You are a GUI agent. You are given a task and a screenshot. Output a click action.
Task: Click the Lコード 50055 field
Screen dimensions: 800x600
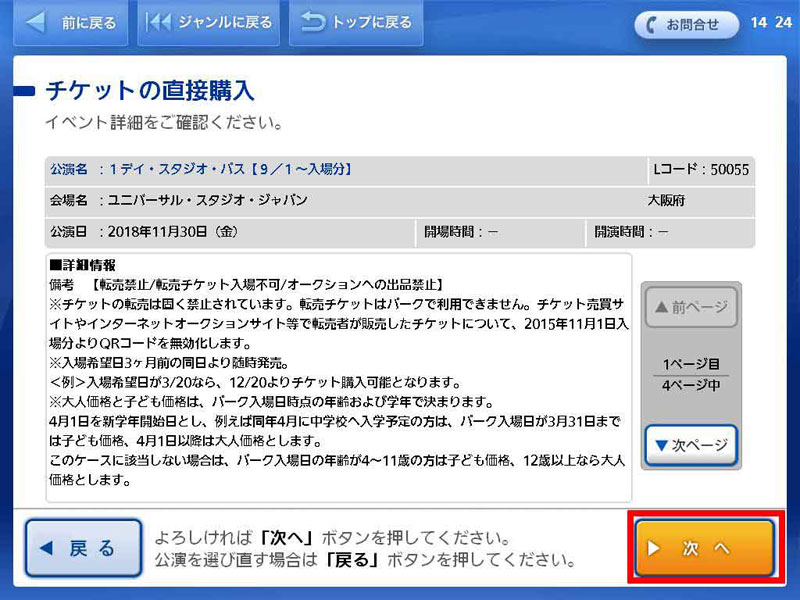tap(700, 170)
